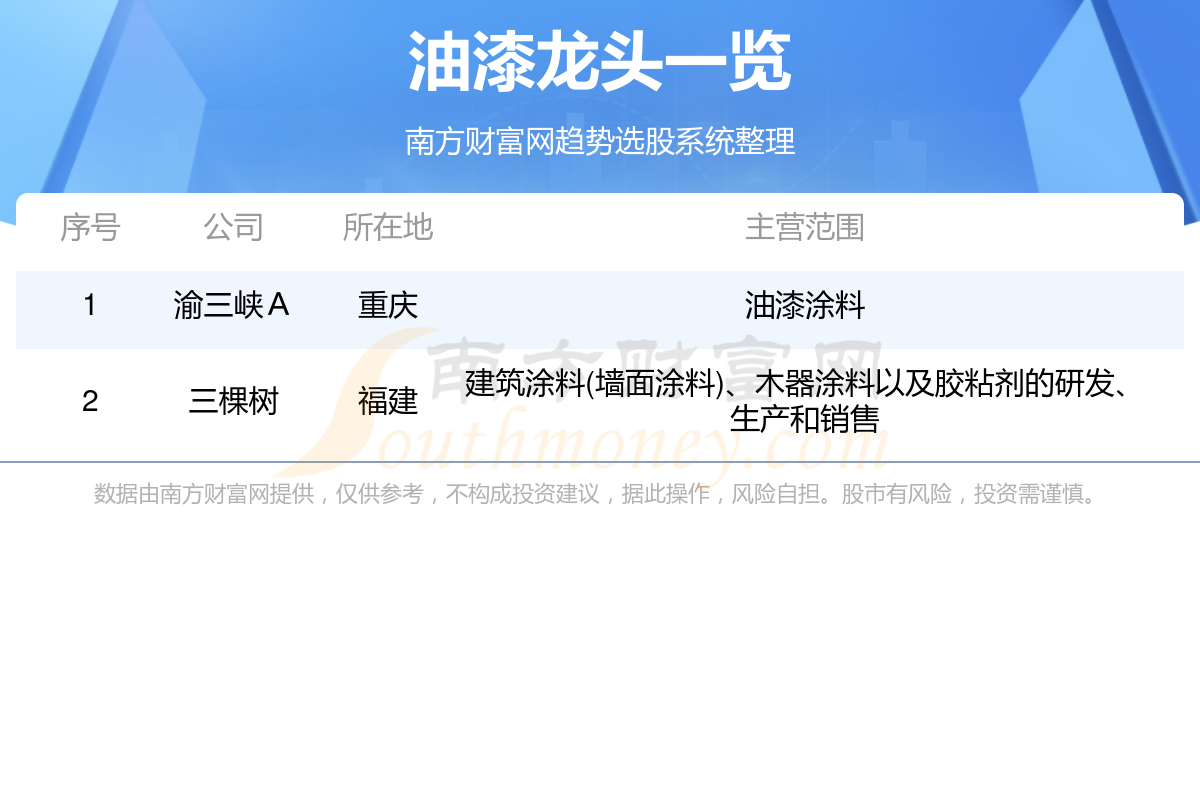Select the 所在地 column header
The width and height of the screenshot is (1200, 800).
click(388, 227)
